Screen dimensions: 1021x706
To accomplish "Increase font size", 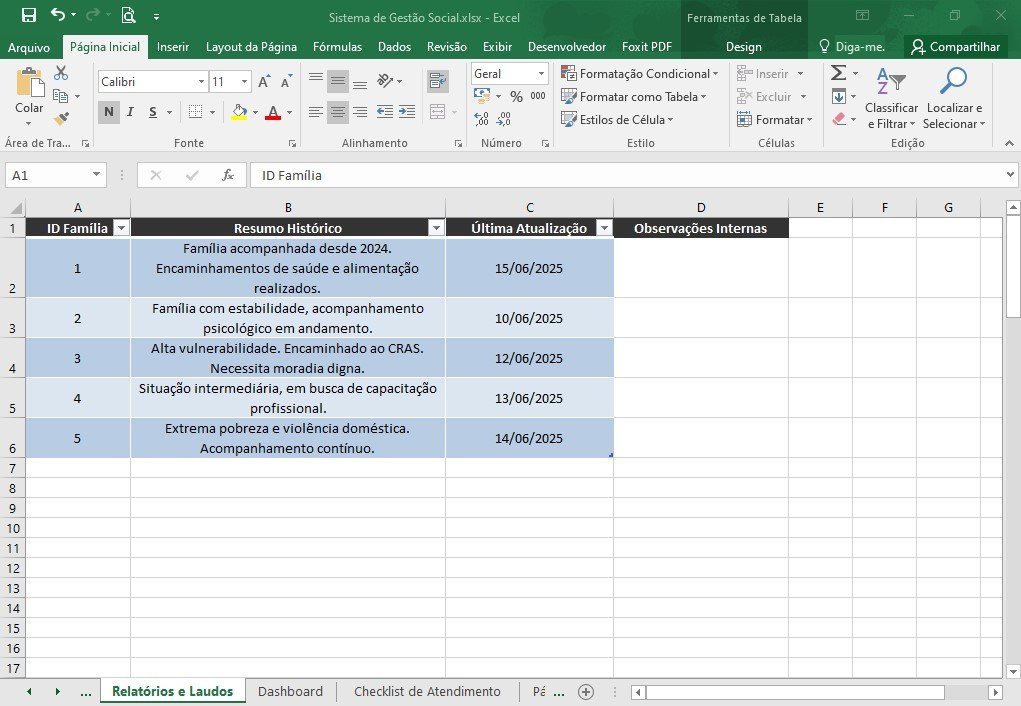I will coord(264,81).
